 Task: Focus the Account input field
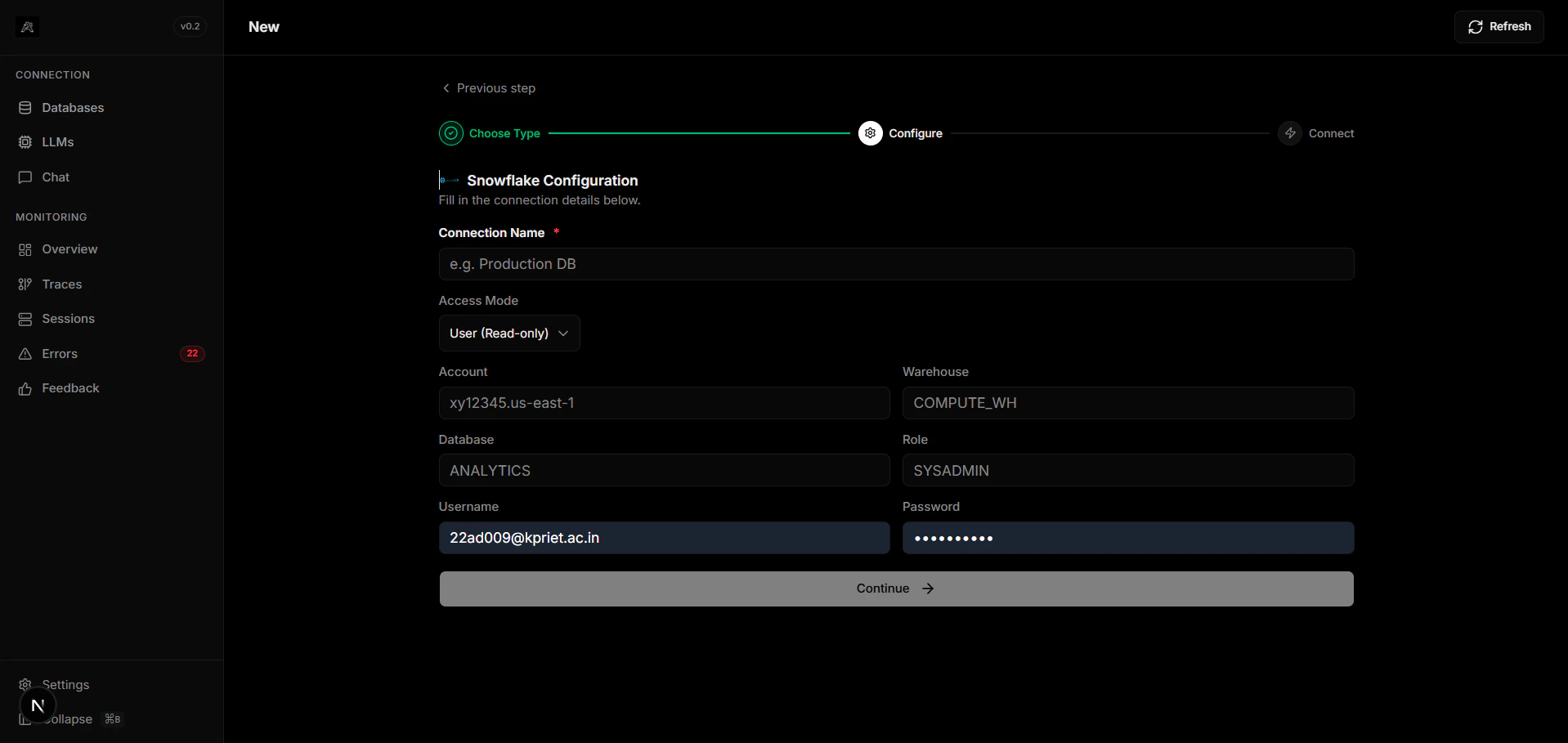click(x=664, y=403)
